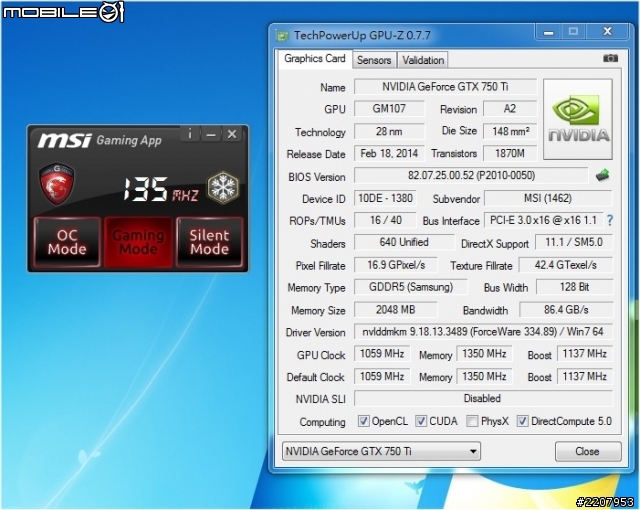Click the Bus Width 128 Bit field

(574, 287)
